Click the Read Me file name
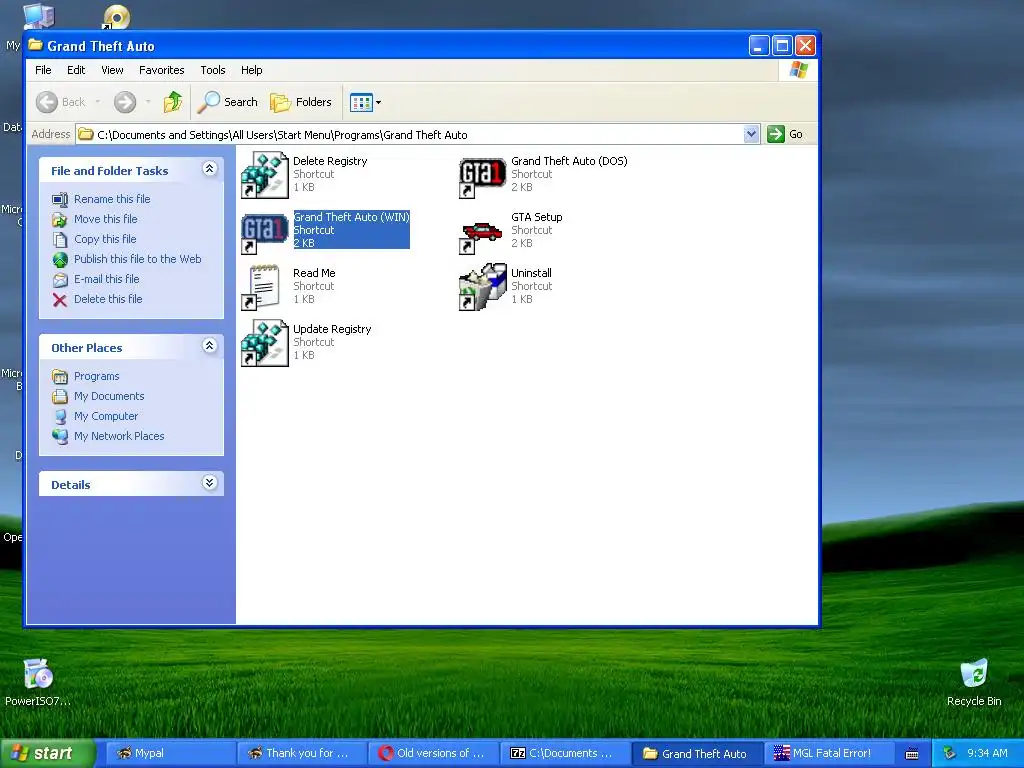Screen dimensions: 1024x768 click(x=314, y=273)
